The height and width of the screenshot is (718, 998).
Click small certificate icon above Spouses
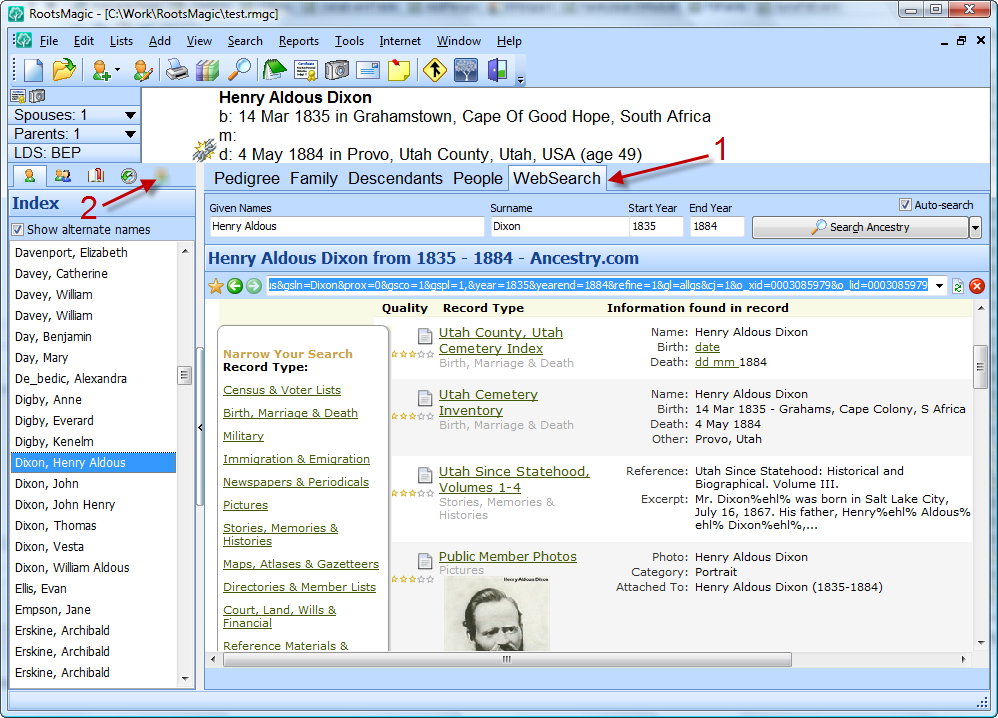18,96
